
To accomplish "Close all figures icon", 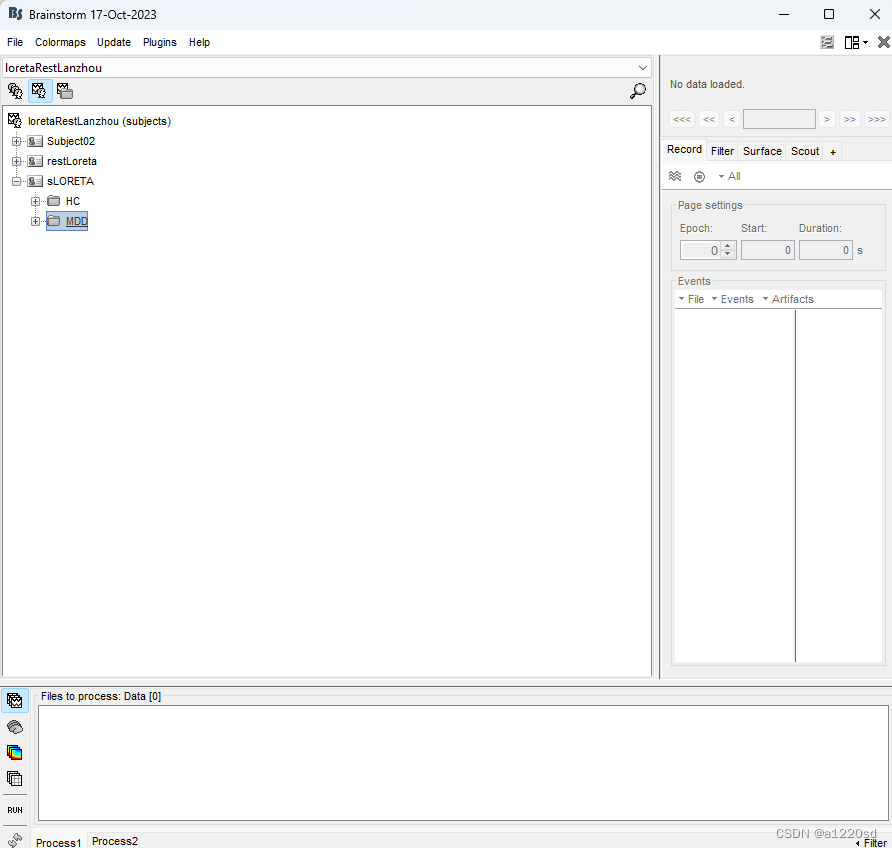I will point(883,42).
